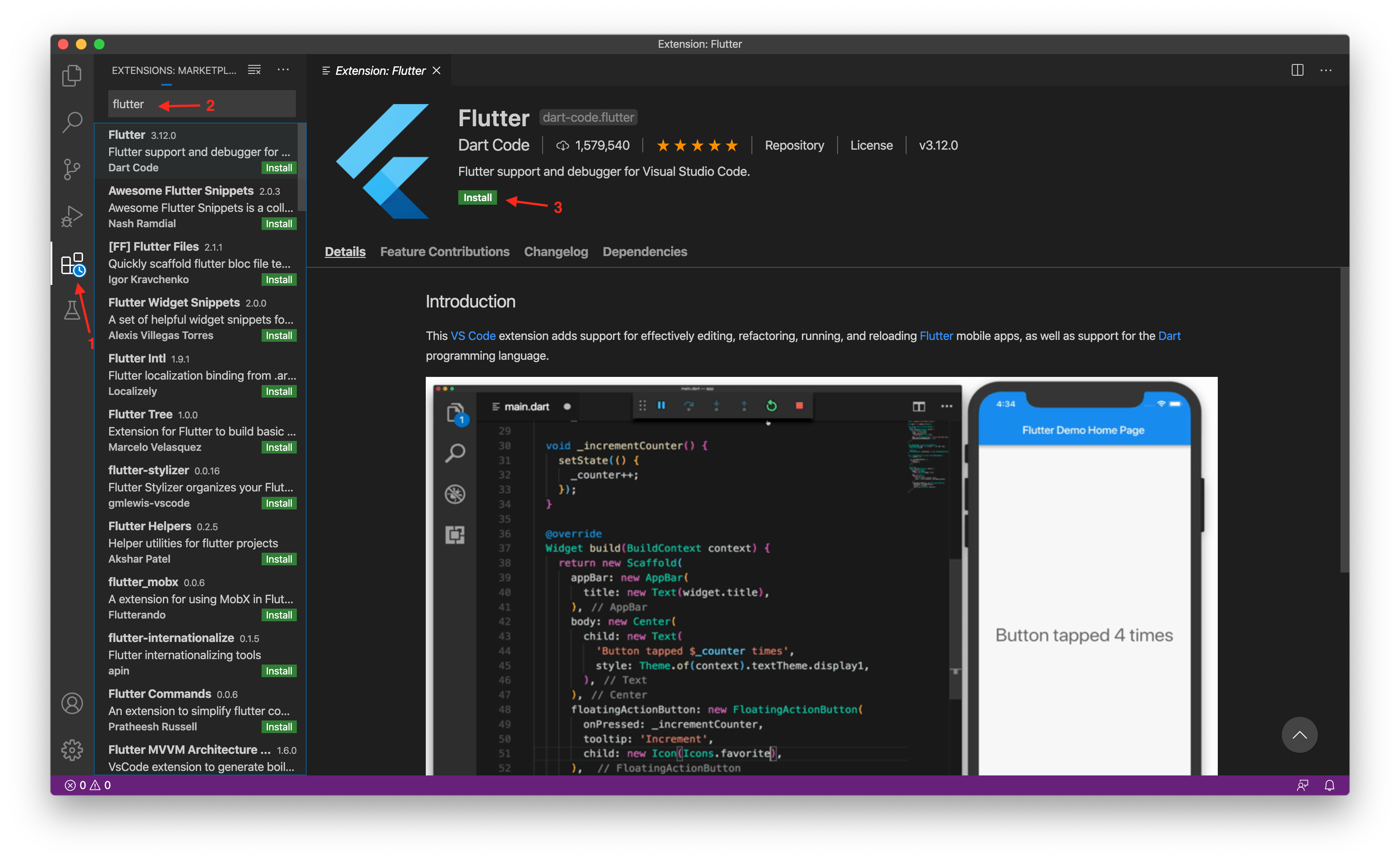The height and width of the screenshot is (862, 1400).
Task: Close the Extension: Flutter tab
Action: pos(437,70)
